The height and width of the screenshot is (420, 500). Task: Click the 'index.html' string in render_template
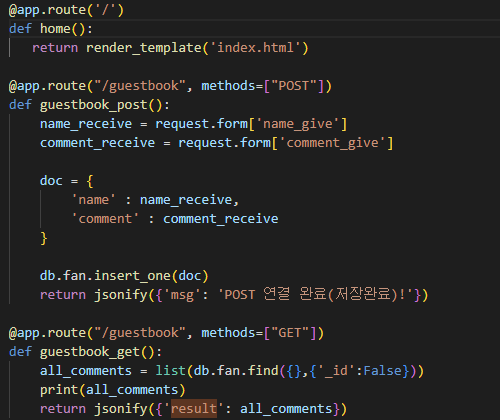click(256, 48)
